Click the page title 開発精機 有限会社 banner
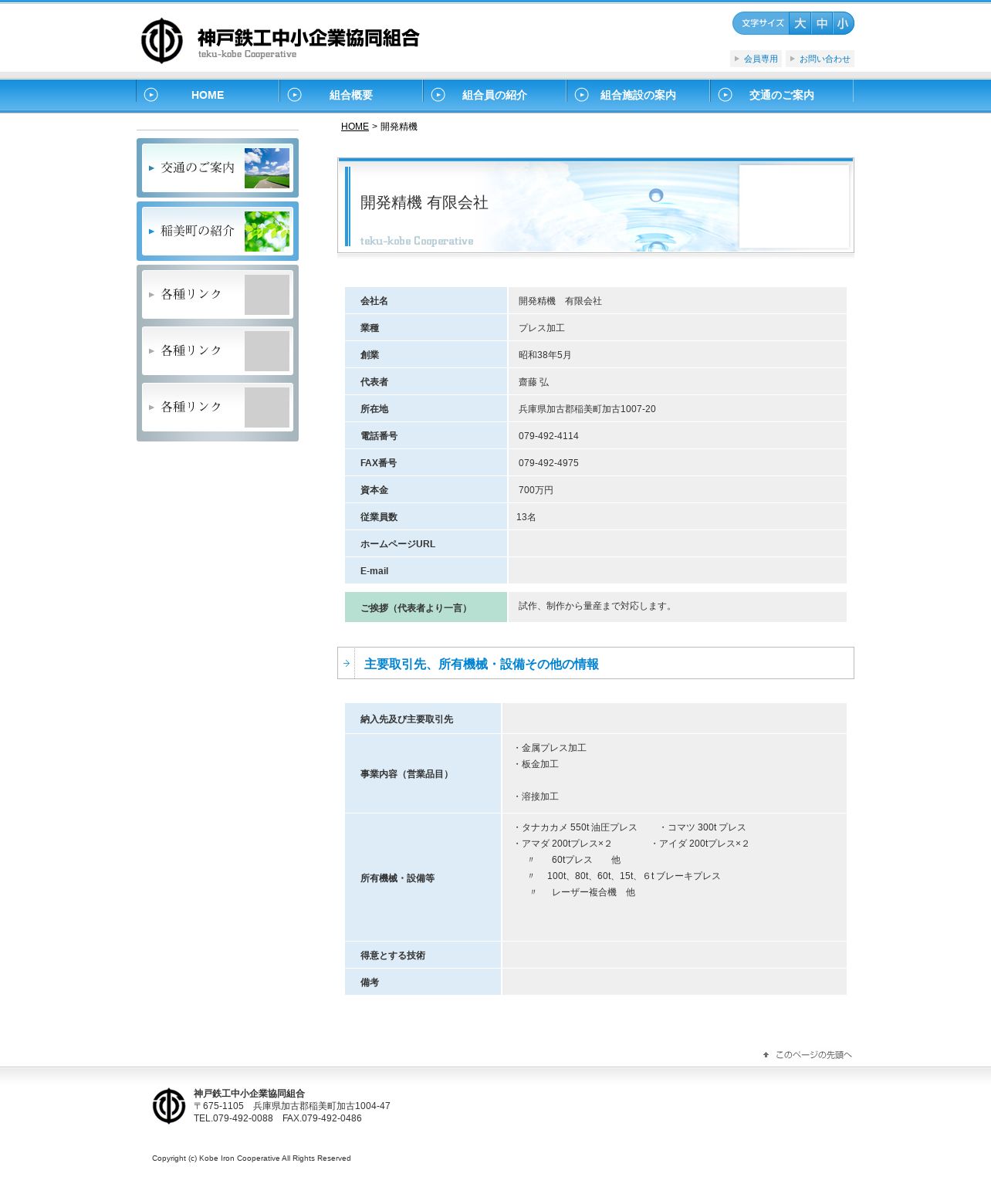 596,206
